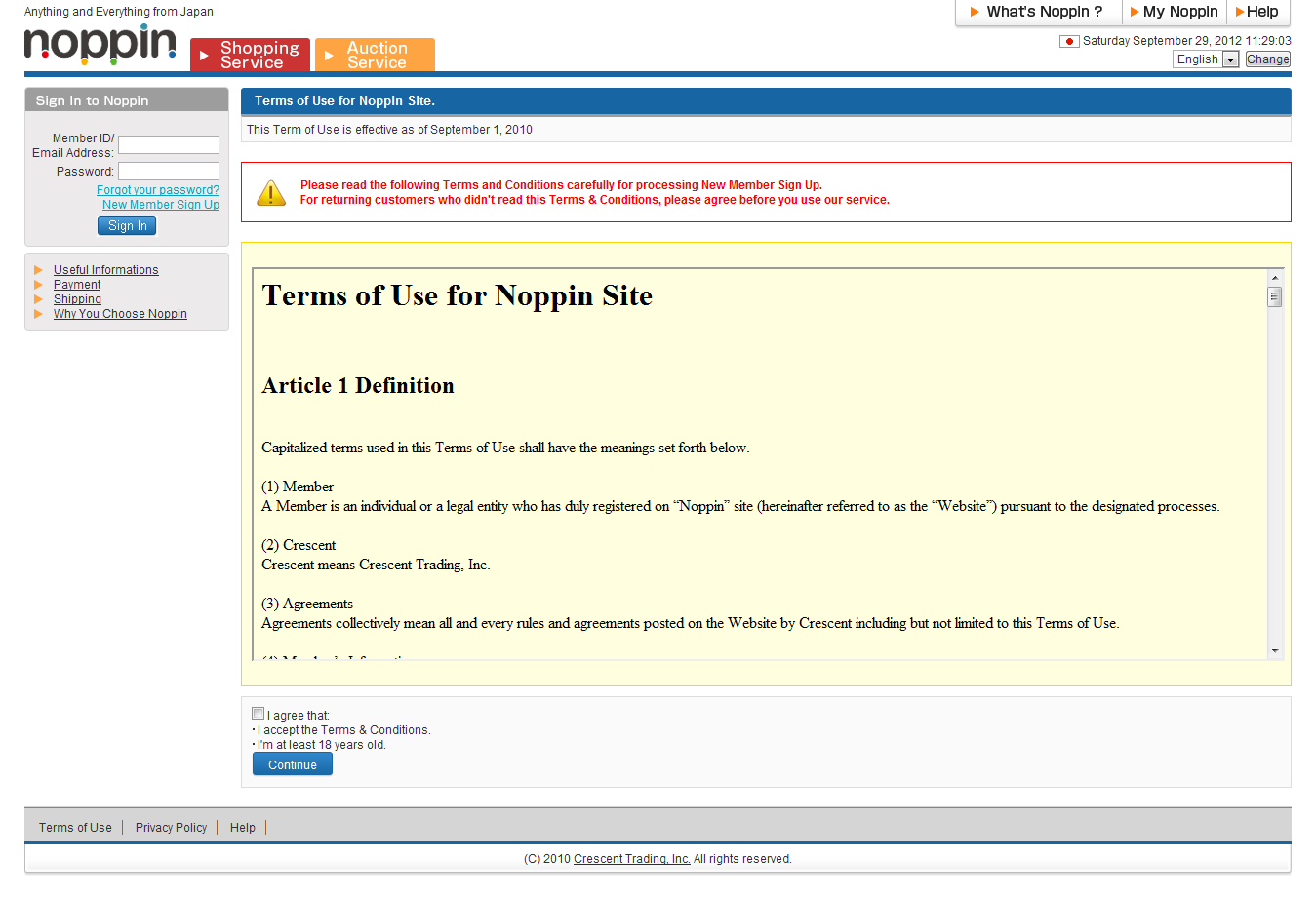
Task: Open the Forgot your password? link
Action: (x=158, y=190)
